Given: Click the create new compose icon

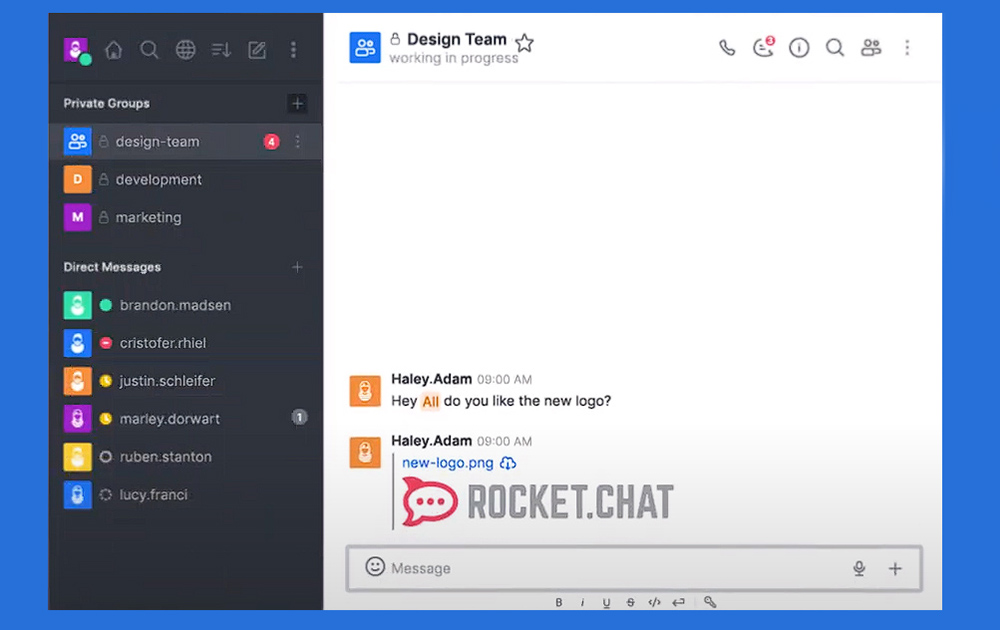Looking at the screenshot, I should (257, 50).
